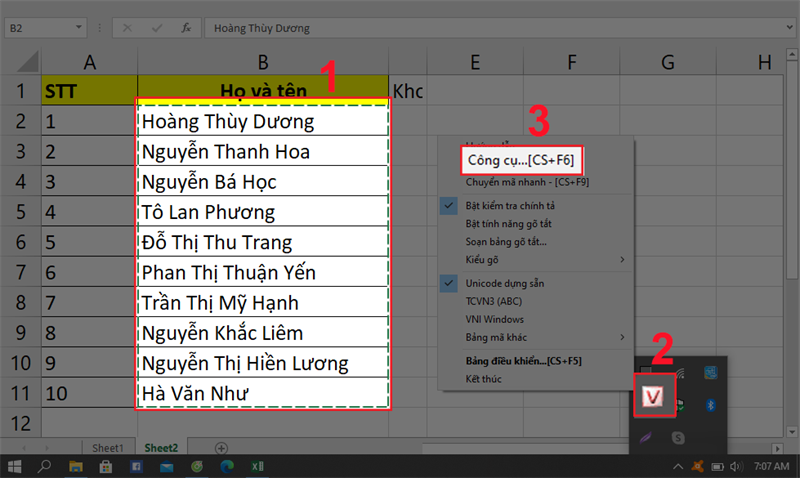Screen dimensions: 800x478
Task: Click cell containing Nguyễn Thanh Hoa
Action: (263, 152)
